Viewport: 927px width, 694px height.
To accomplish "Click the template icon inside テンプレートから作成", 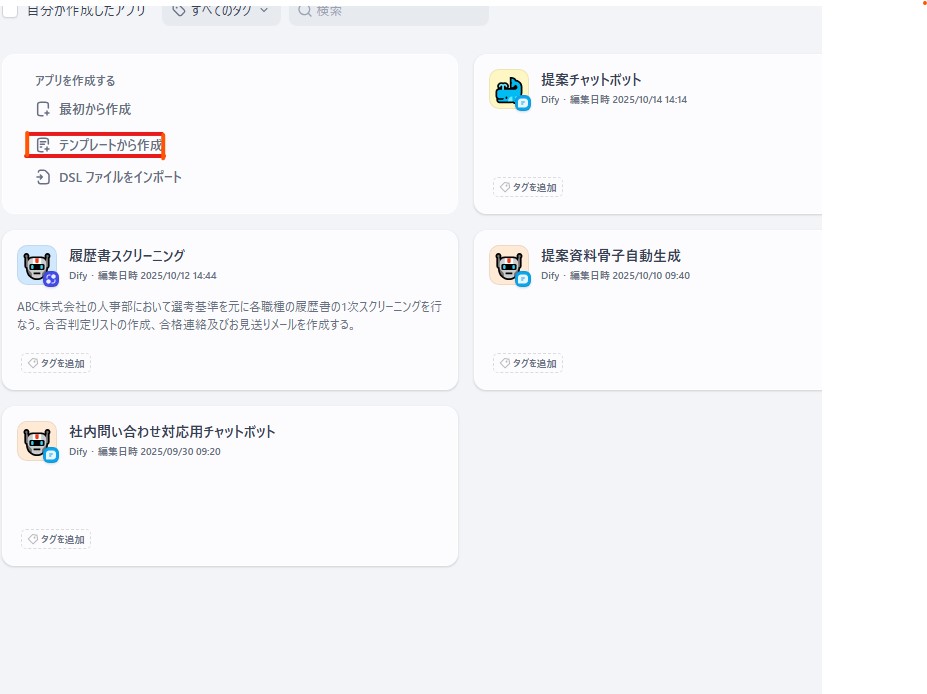I will point(43,144).
